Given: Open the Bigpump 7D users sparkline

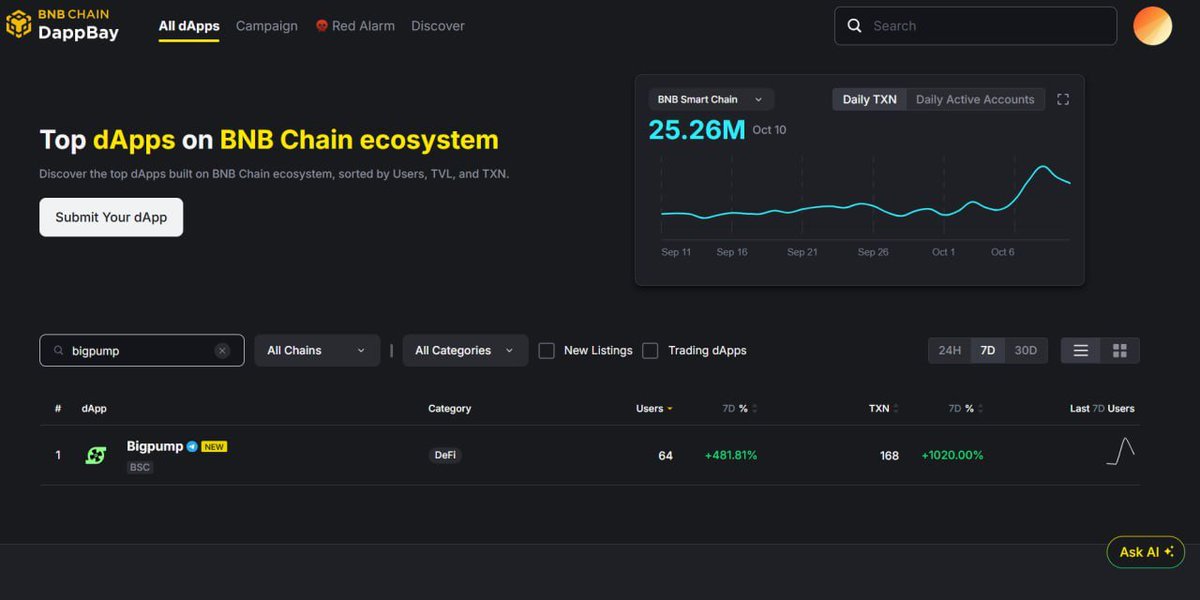Looking at the screenshot, I should [x=1120, y=451].
